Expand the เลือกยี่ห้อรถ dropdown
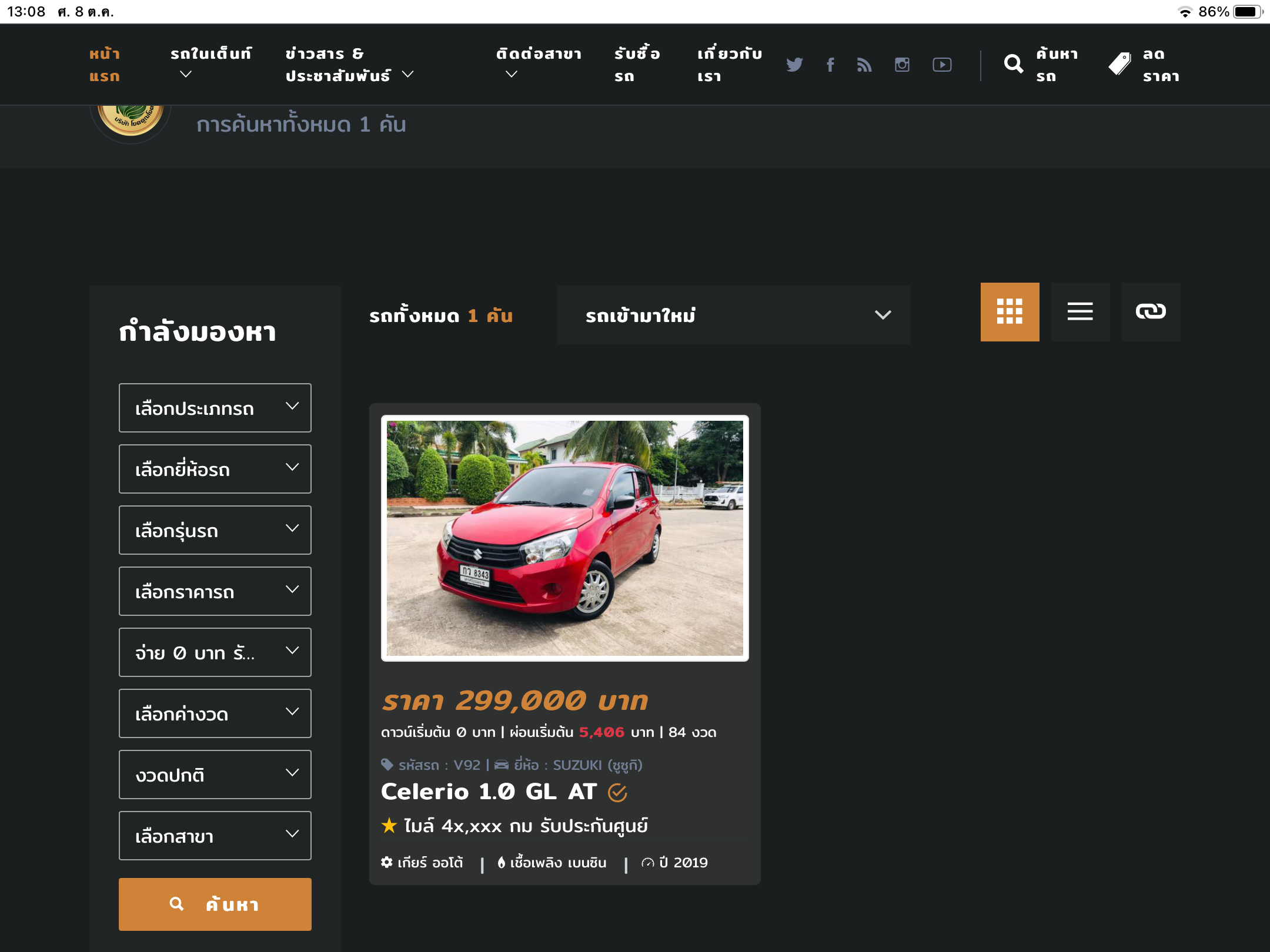1270x952 pixels. point(215,469)
